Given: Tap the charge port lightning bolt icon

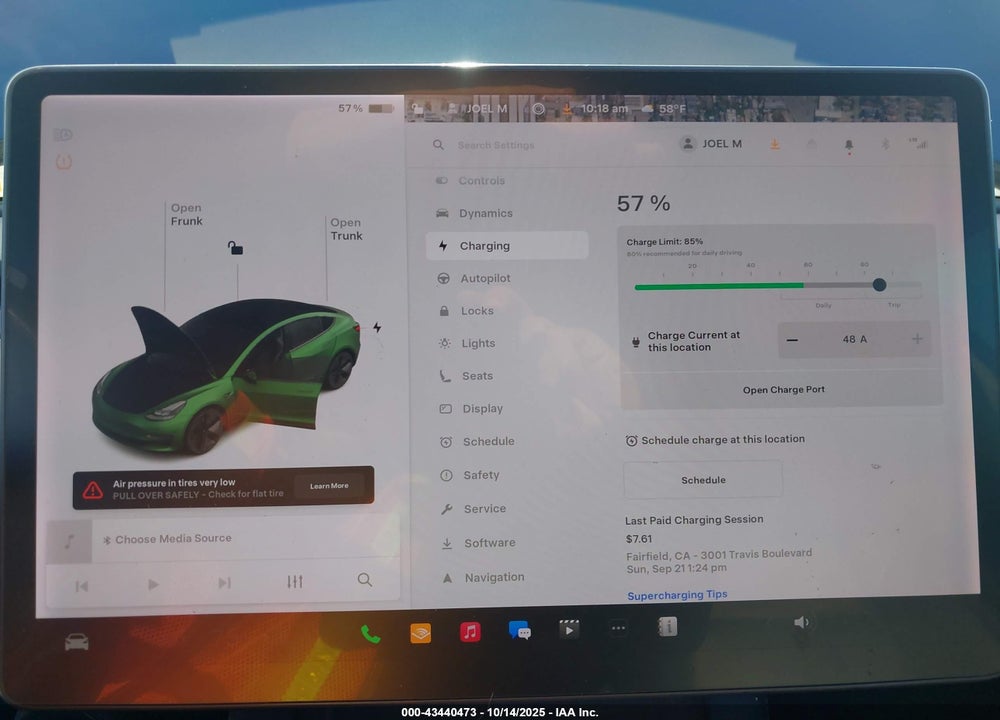Looking at the screenshot, I should [x=378, y=327].
